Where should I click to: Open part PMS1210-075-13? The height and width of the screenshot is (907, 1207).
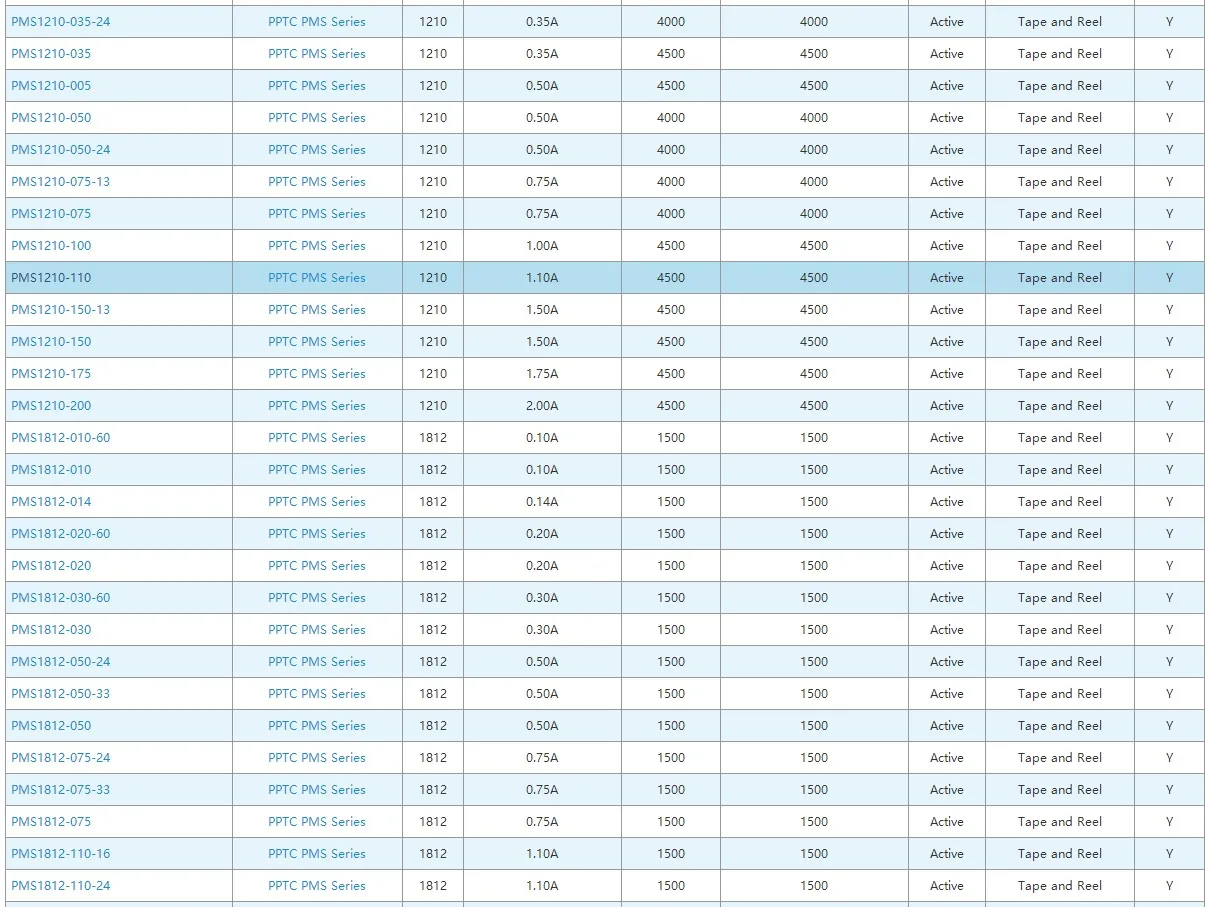61,182
